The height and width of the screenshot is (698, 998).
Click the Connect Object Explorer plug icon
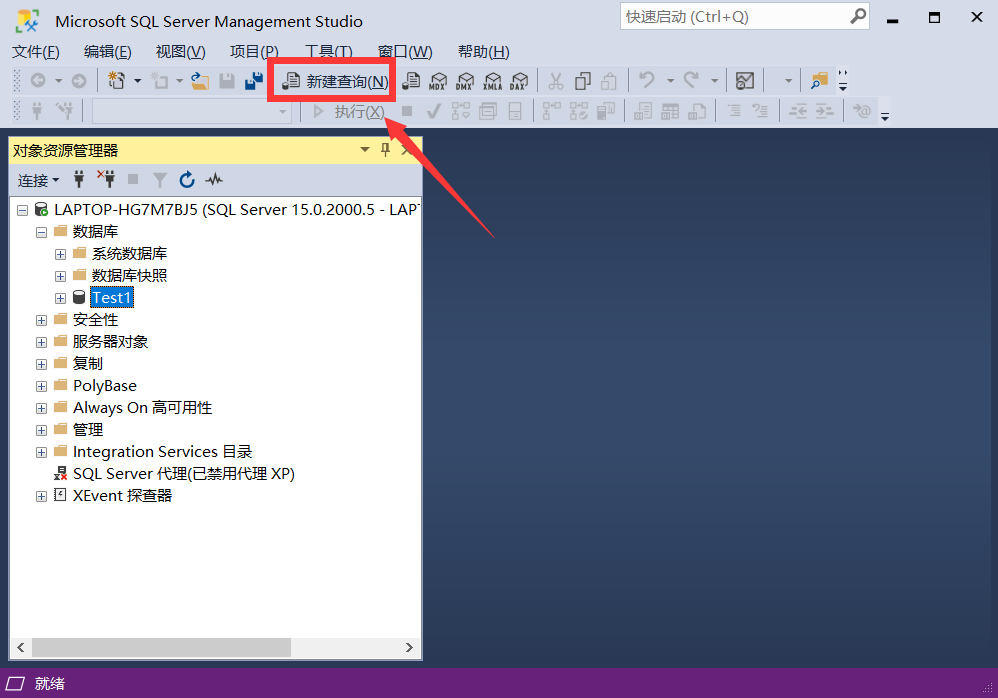(79, 179)
